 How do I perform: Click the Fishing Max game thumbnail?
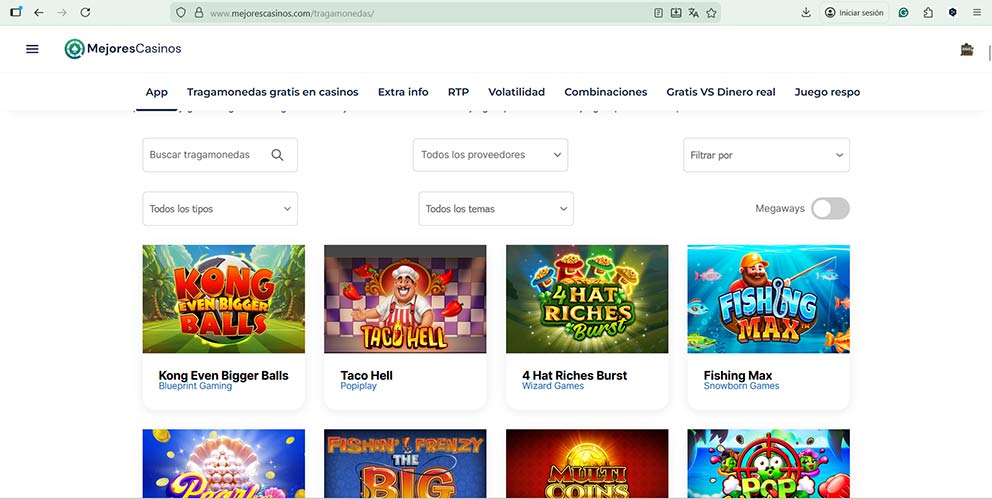768,299
